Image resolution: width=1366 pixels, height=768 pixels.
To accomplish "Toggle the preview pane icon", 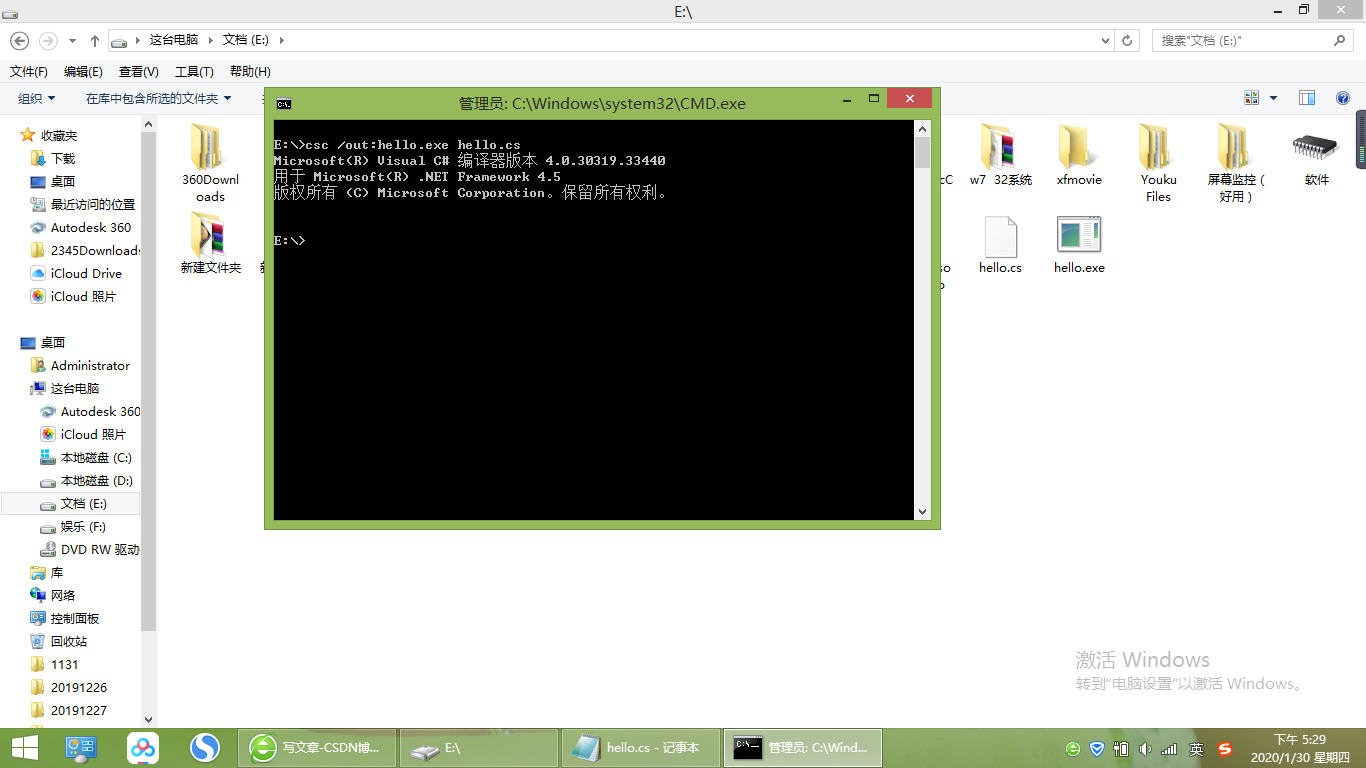I will click(x=1307, y=98).
